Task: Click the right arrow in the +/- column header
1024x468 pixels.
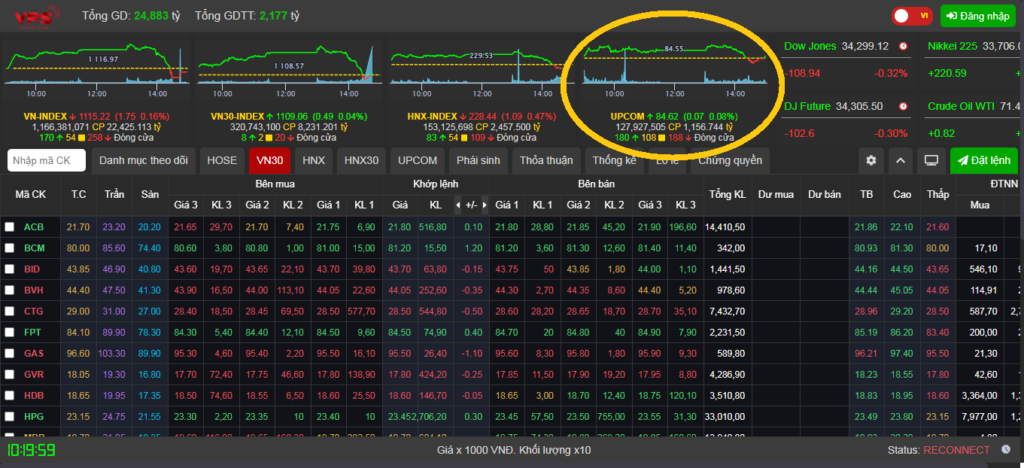Action: (x=483, y=205)
